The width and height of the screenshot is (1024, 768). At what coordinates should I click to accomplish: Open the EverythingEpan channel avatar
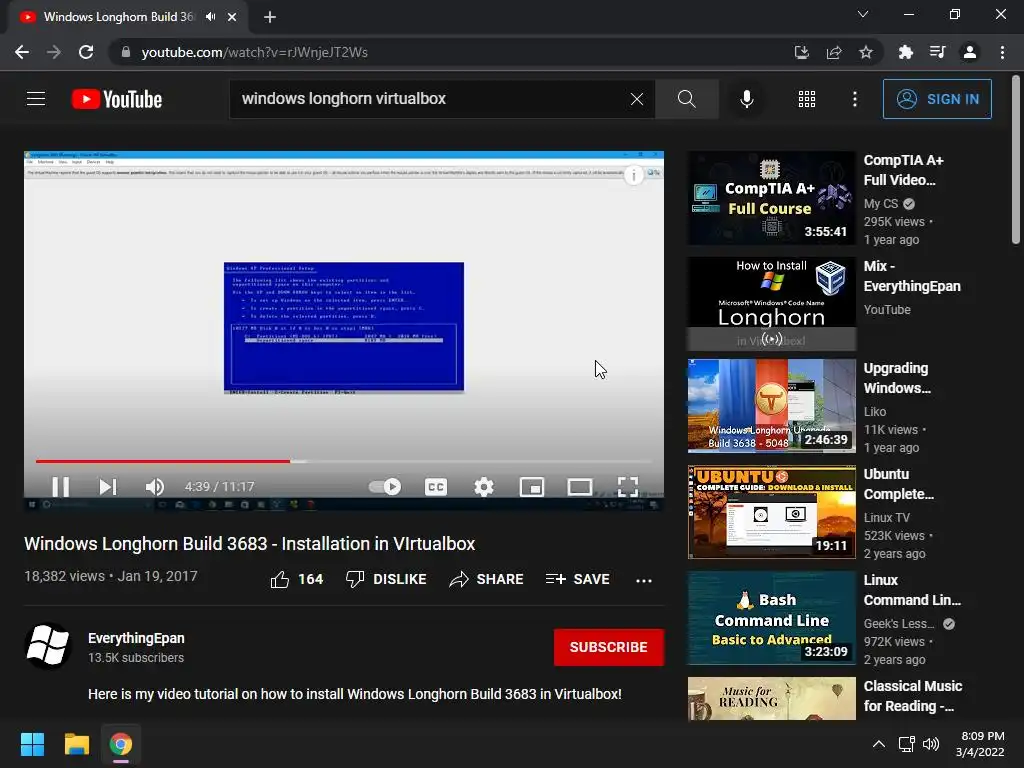click(48, 647)
